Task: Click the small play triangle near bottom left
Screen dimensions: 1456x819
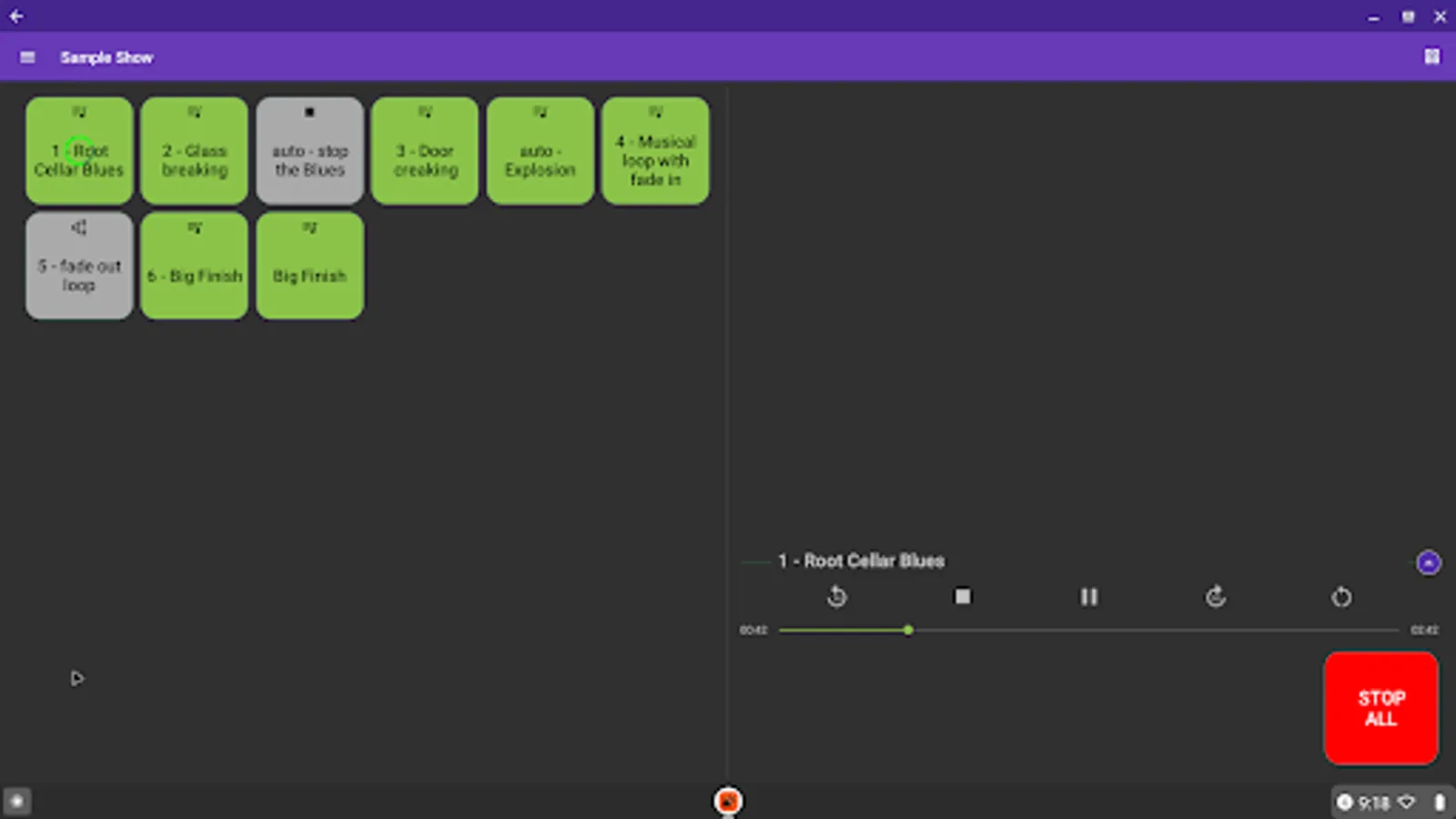Action: point(78,678)
